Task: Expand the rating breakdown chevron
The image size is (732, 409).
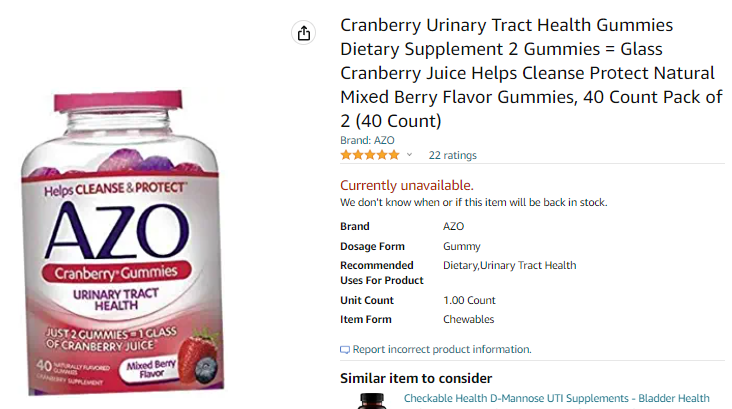Action: (x=409, y=155)
